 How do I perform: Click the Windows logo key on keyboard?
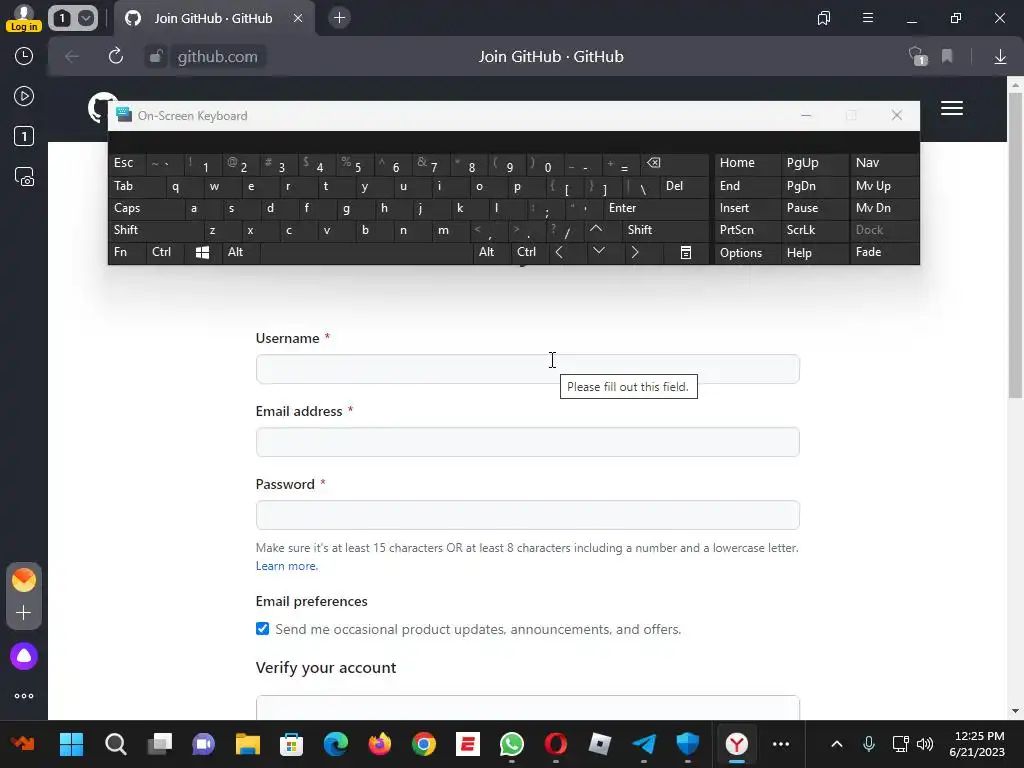click(202, 253)
